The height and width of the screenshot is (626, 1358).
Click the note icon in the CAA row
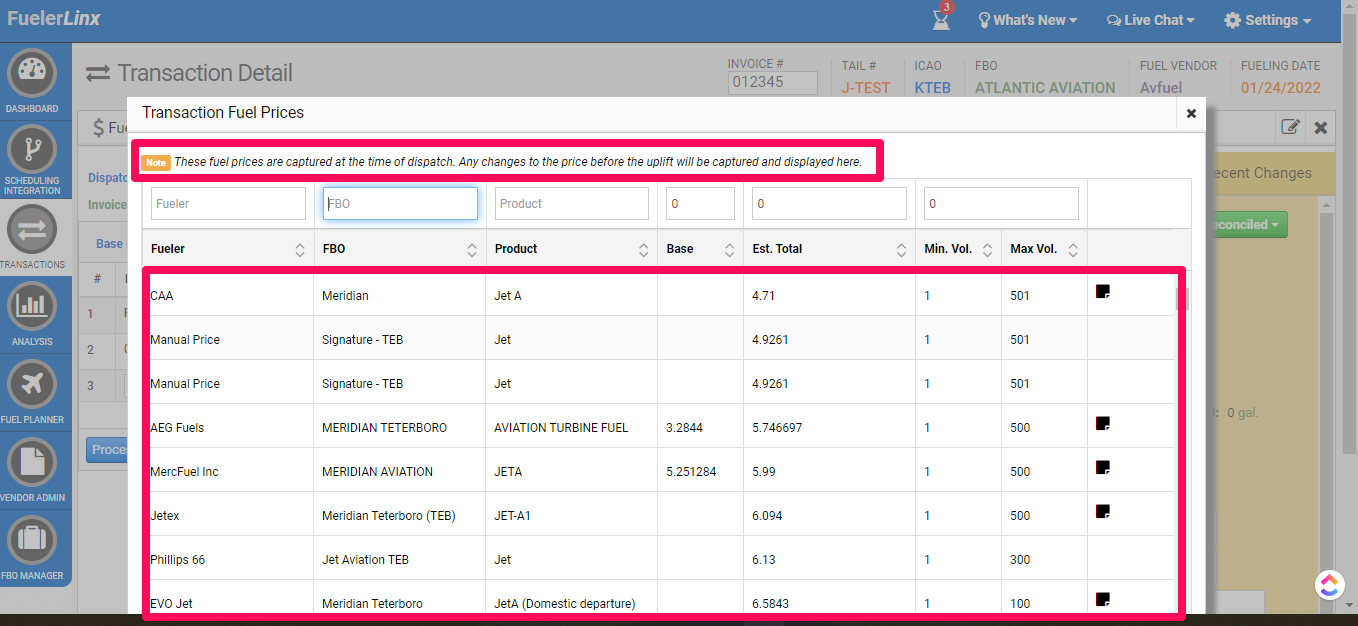click(1103, 292)
